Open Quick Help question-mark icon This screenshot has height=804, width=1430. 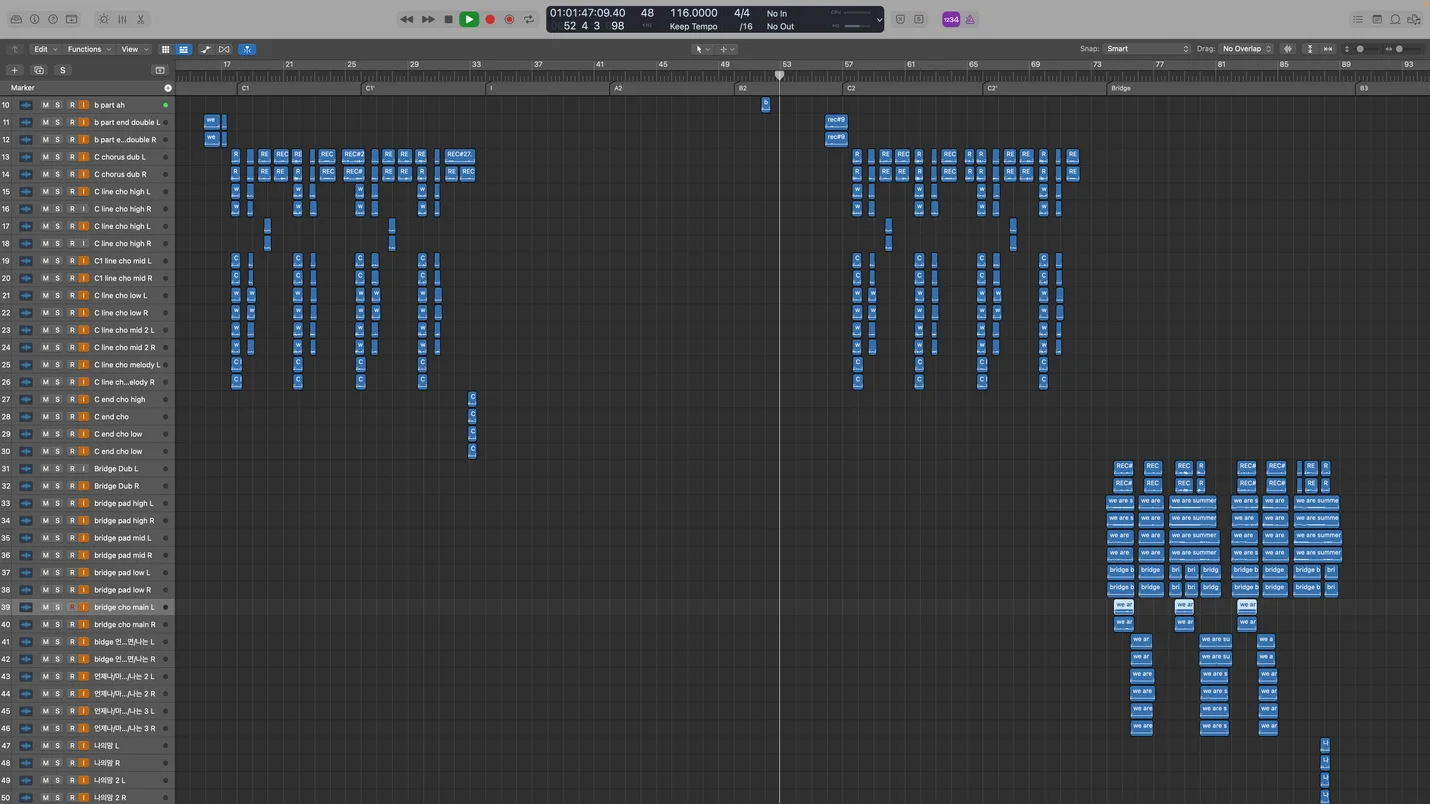pyautogui.click(x=53, y=19)
